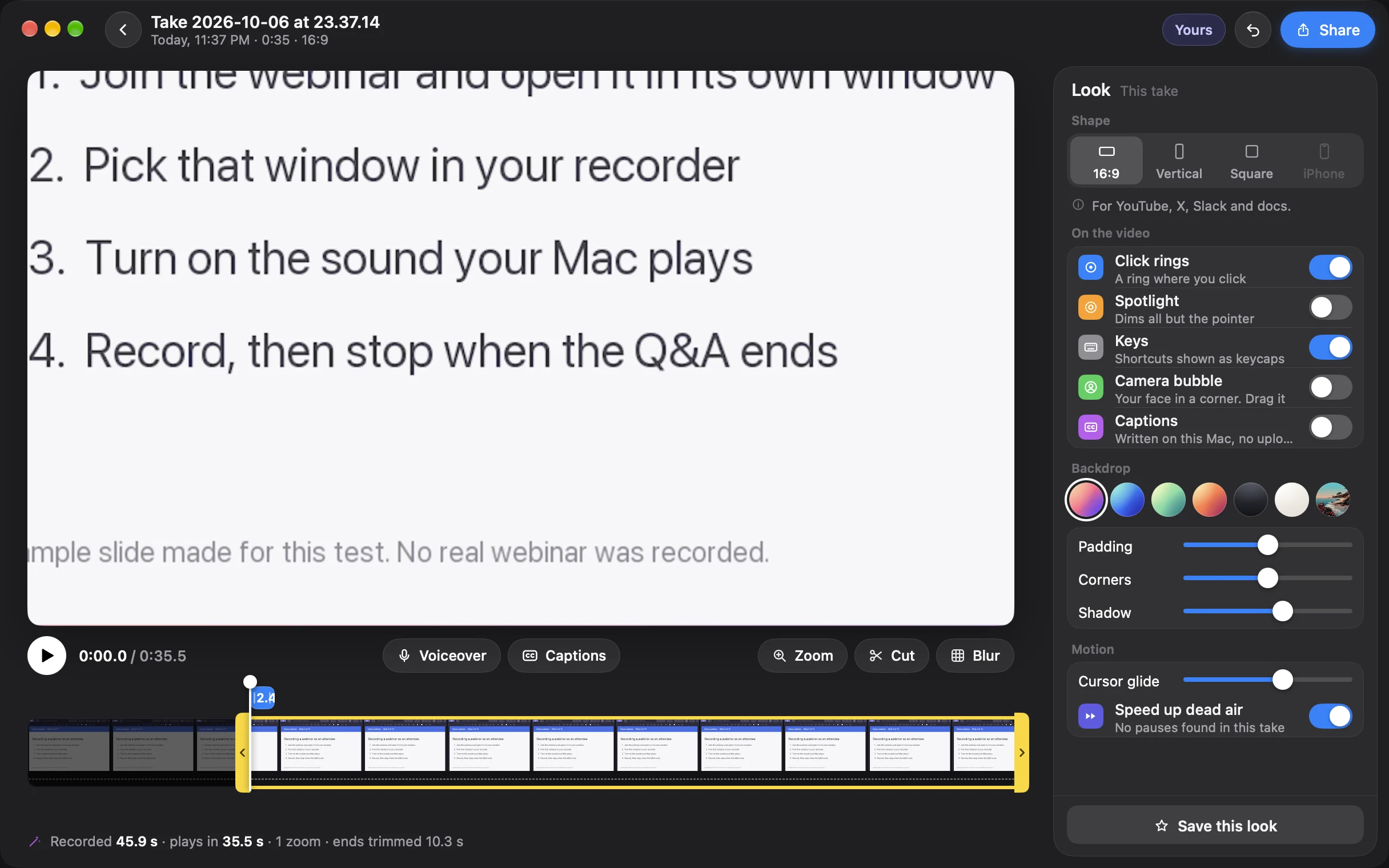This screenshot has width=1389, height=868.
Task: Click 'No pauses found in this take' text
Action: (1199, 728)
